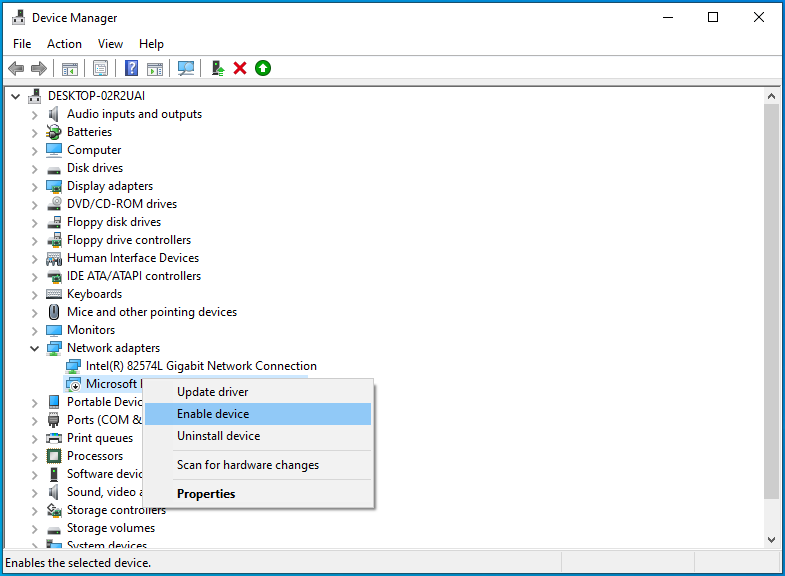Expand the Display adapters category
The height and width of the screenshot is (576, 785).
pos(34,187)
